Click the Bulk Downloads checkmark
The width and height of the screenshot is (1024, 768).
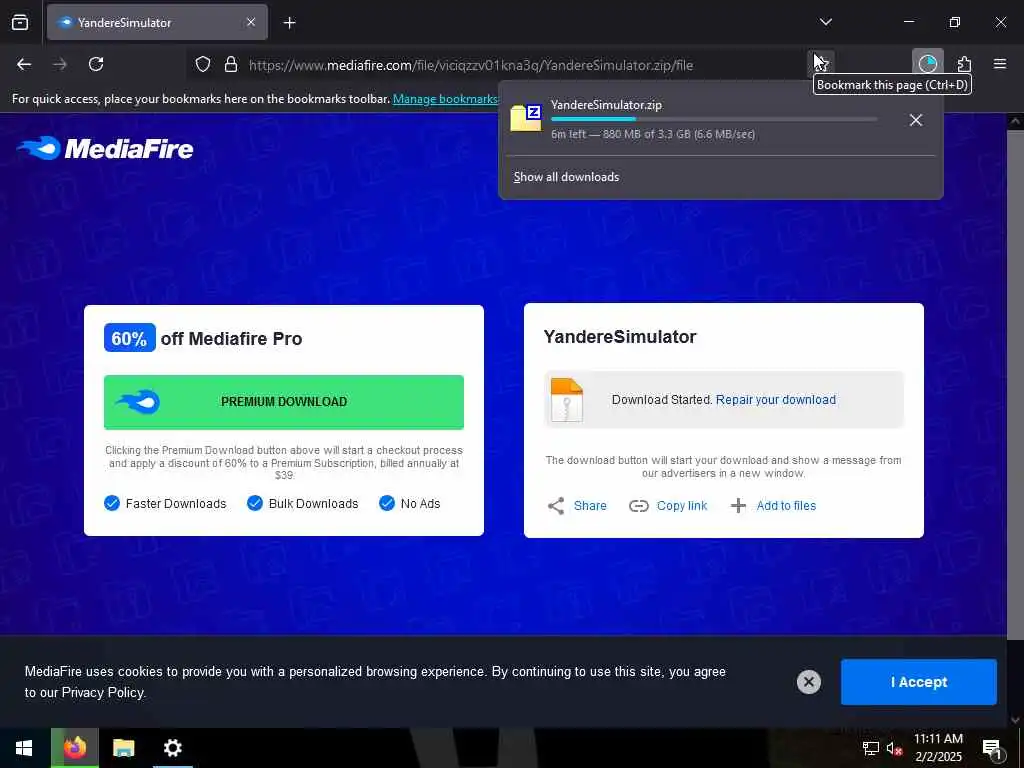[x=255, y=504]
